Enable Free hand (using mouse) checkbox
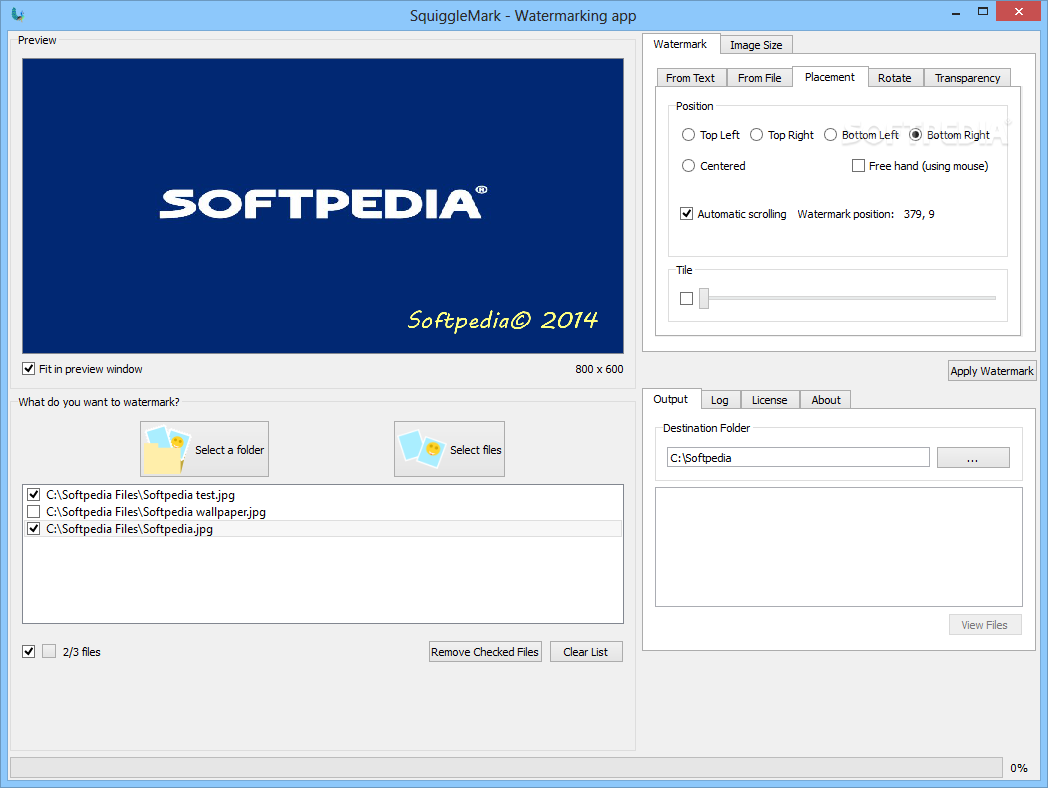The image size is (1048, 788). (x=858, y=166)
